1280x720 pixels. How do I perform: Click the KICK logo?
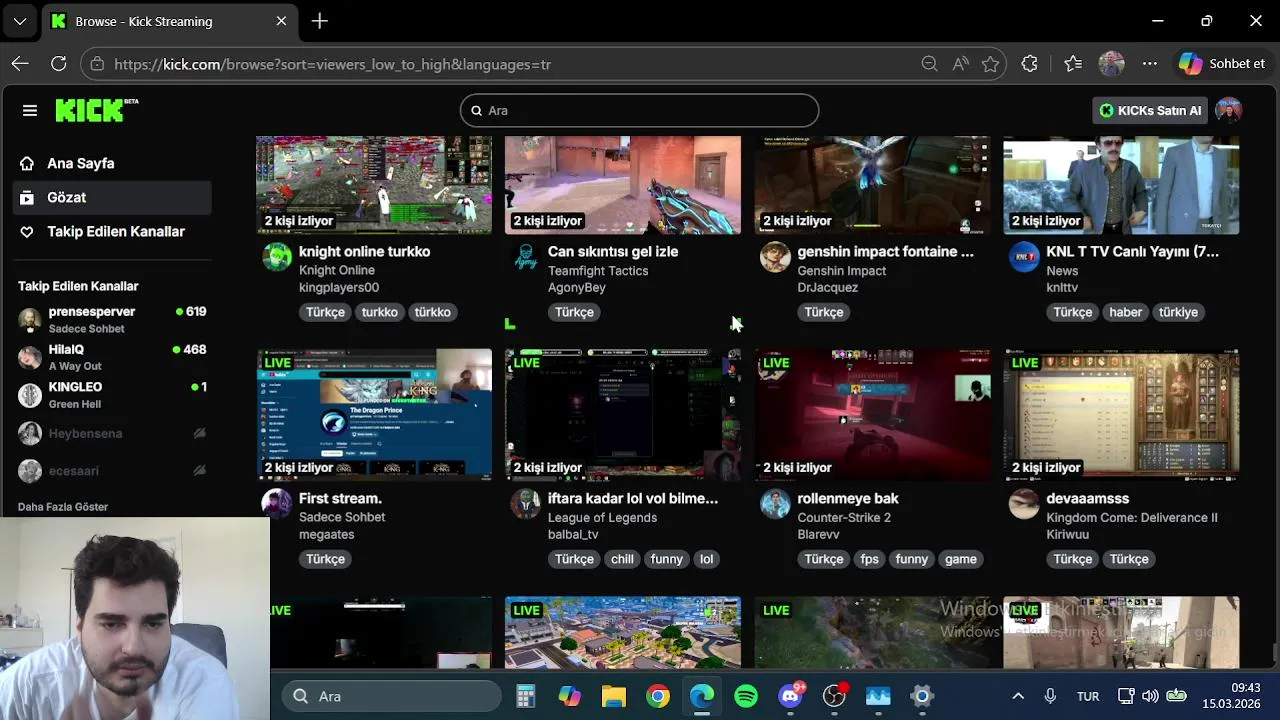[x=96, y=110]
